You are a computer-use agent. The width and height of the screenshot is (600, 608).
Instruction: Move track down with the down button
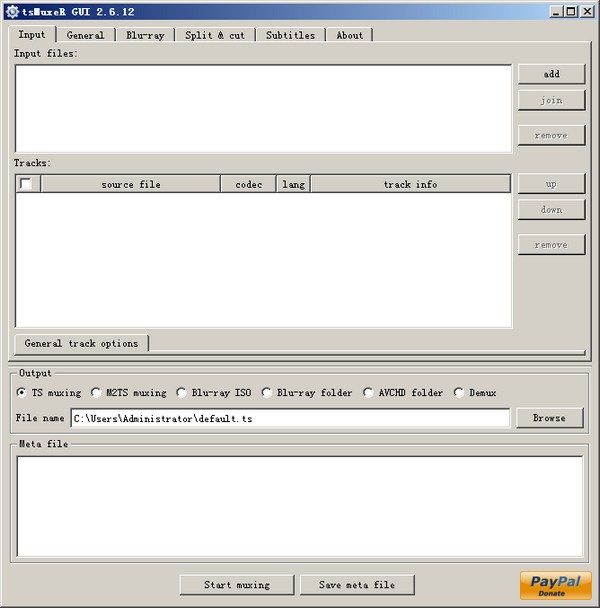click(x=552, y=210)
